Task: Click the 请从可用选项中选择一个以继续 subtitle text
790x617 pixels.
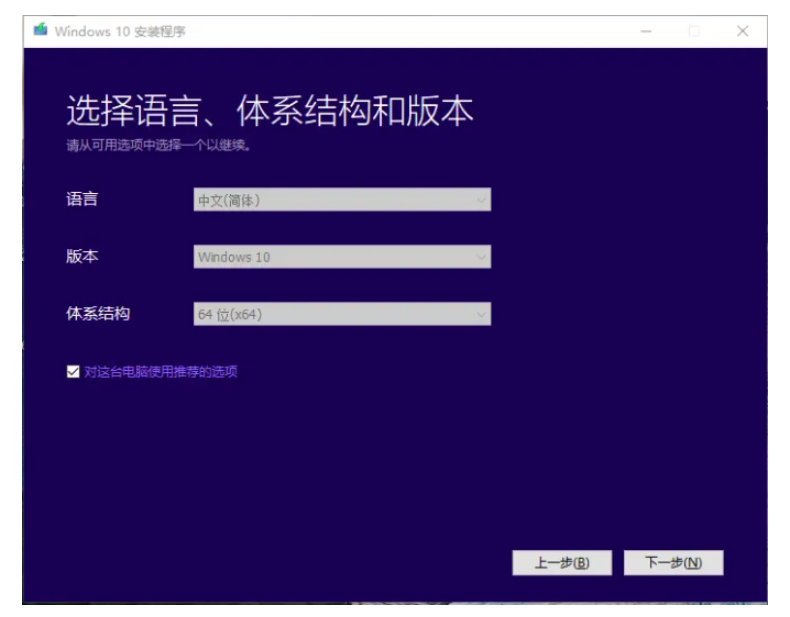Action: click(x=159, y=145)
